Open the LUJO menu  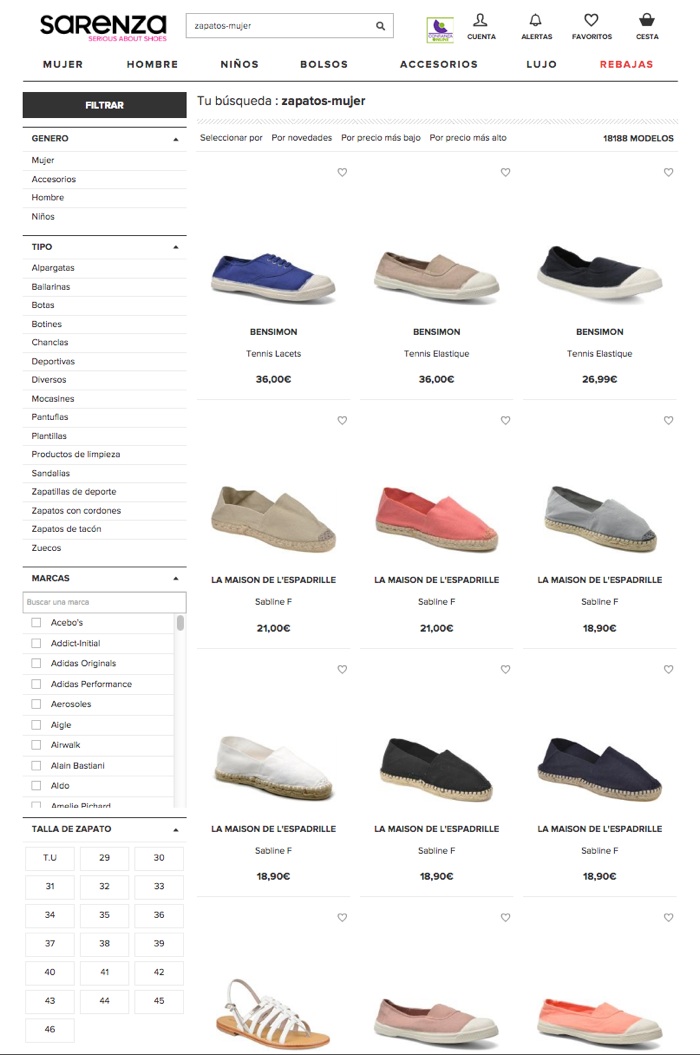(541, 65)
